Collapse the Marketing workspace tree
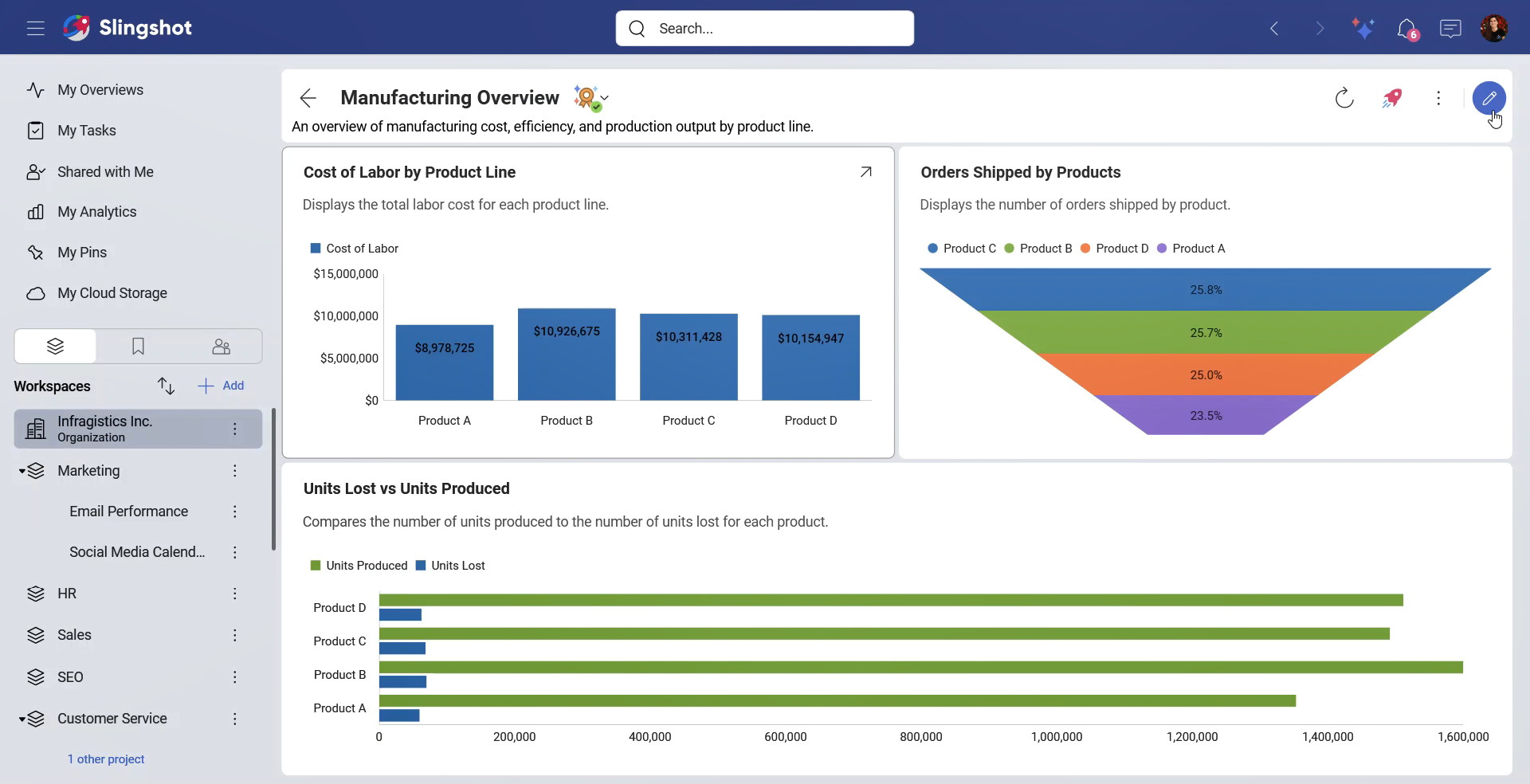This screenshot has width=1530, height=784. coord(22,472)
